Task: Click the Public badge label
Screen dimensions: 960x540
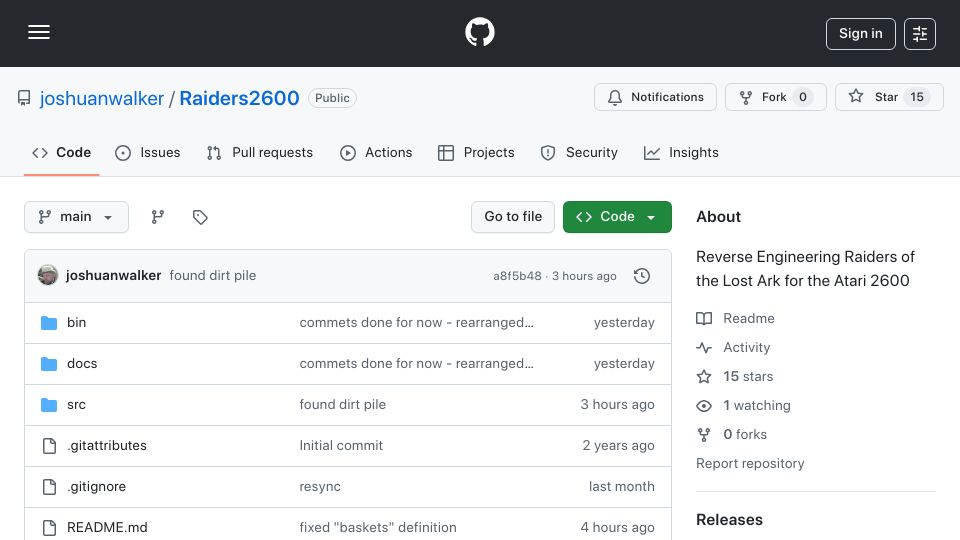Action: [x=332, y=98]
